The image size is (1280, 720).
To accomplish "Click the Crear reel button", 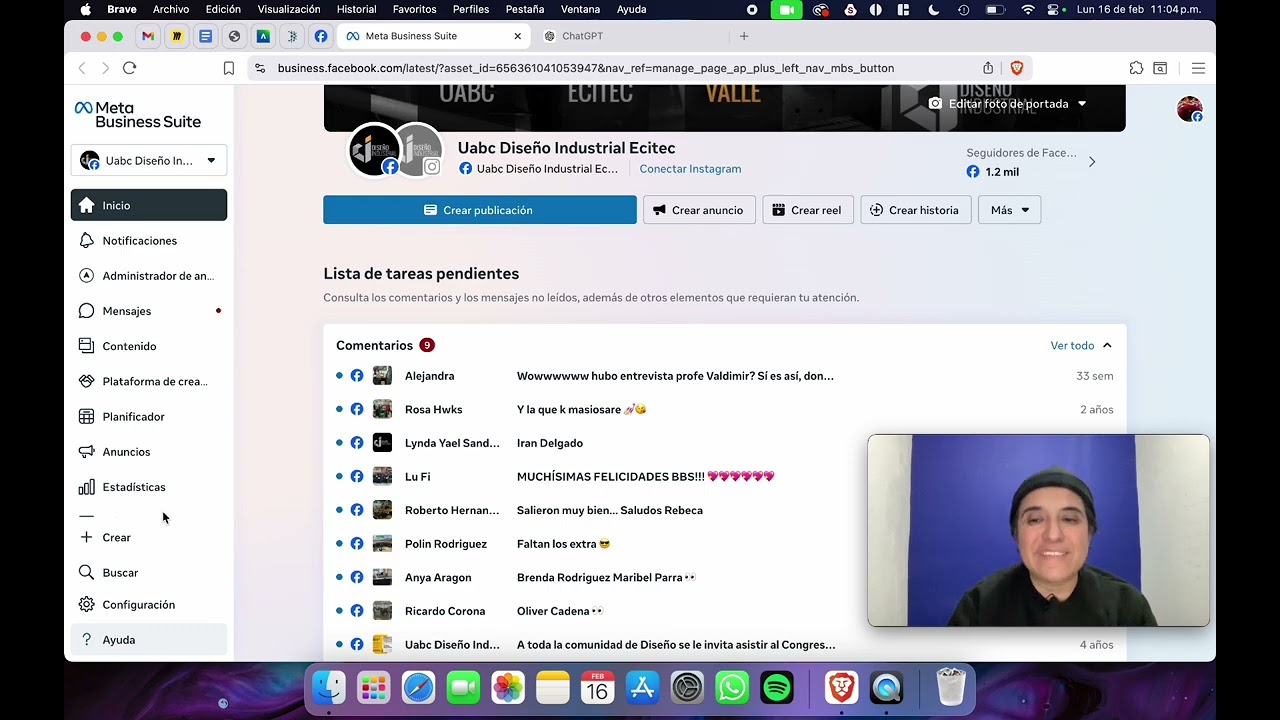I will (807, 210).
